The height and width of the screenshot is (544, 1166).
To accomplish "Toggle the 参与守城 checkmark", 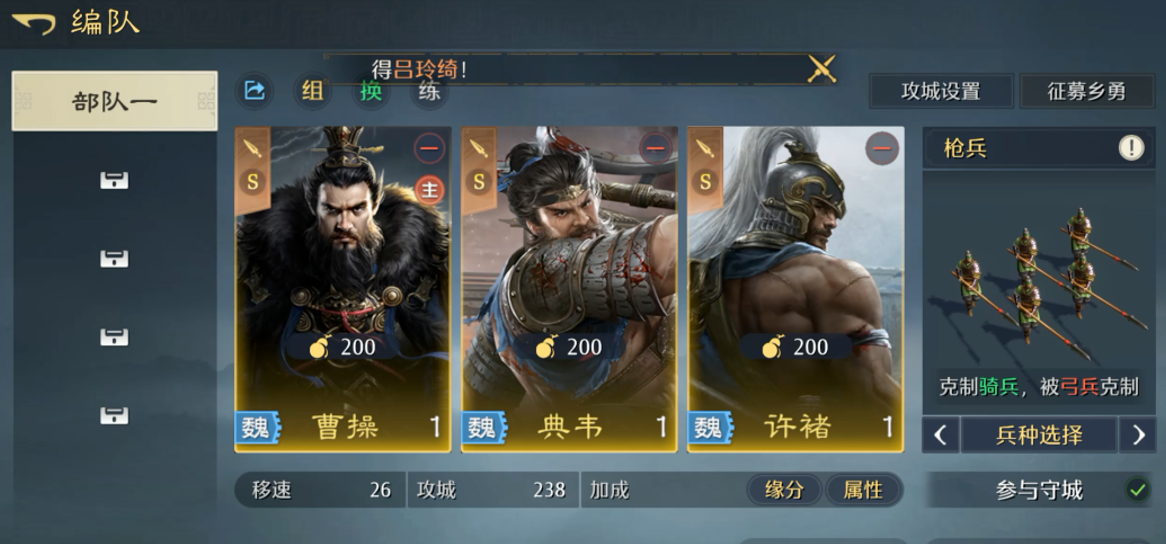I will tap(1137, 490).
